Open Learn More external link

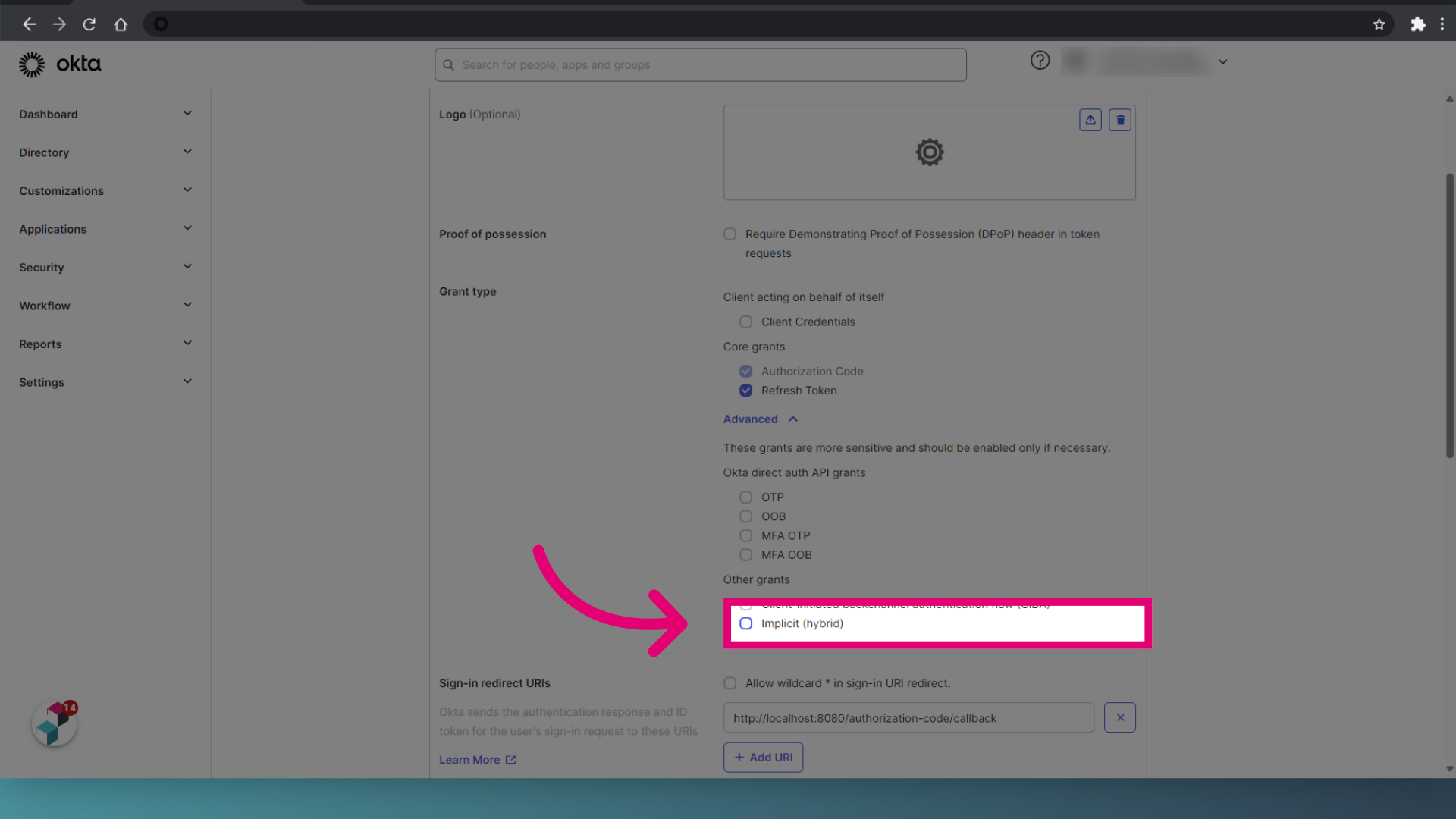coord(478,760)
